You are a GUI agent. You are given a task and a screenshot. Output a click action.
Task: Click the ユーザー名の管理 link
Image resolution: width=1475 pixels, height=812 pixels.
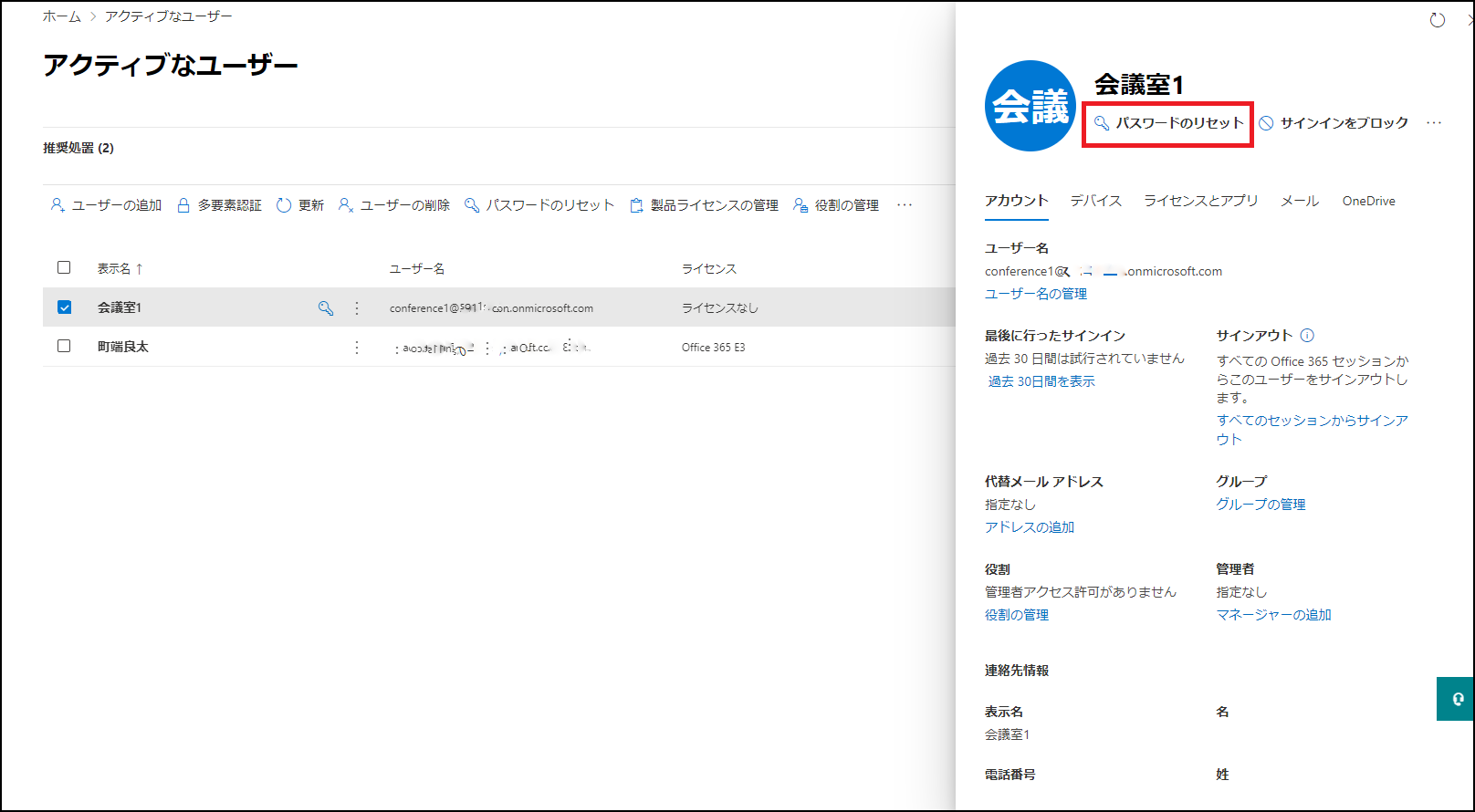pyautogui.click(x=1036, y=294)
